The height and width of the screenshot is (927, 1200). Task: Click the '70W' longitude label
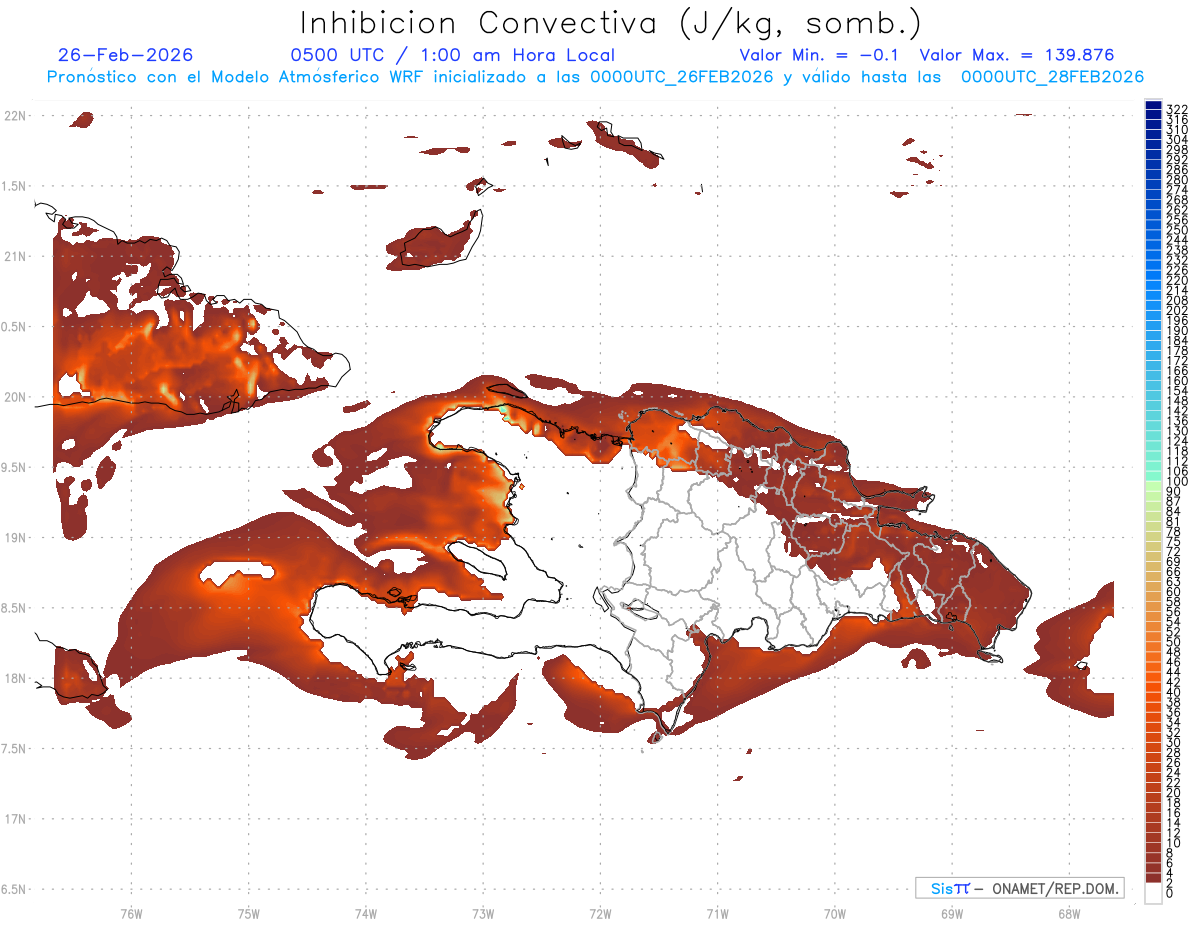(835, 913)
